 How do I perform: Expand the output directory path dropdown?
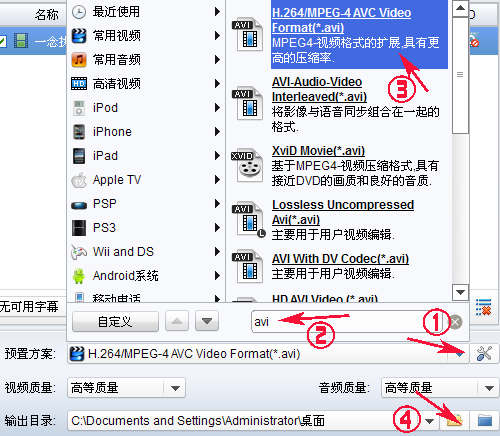[430, 421]
